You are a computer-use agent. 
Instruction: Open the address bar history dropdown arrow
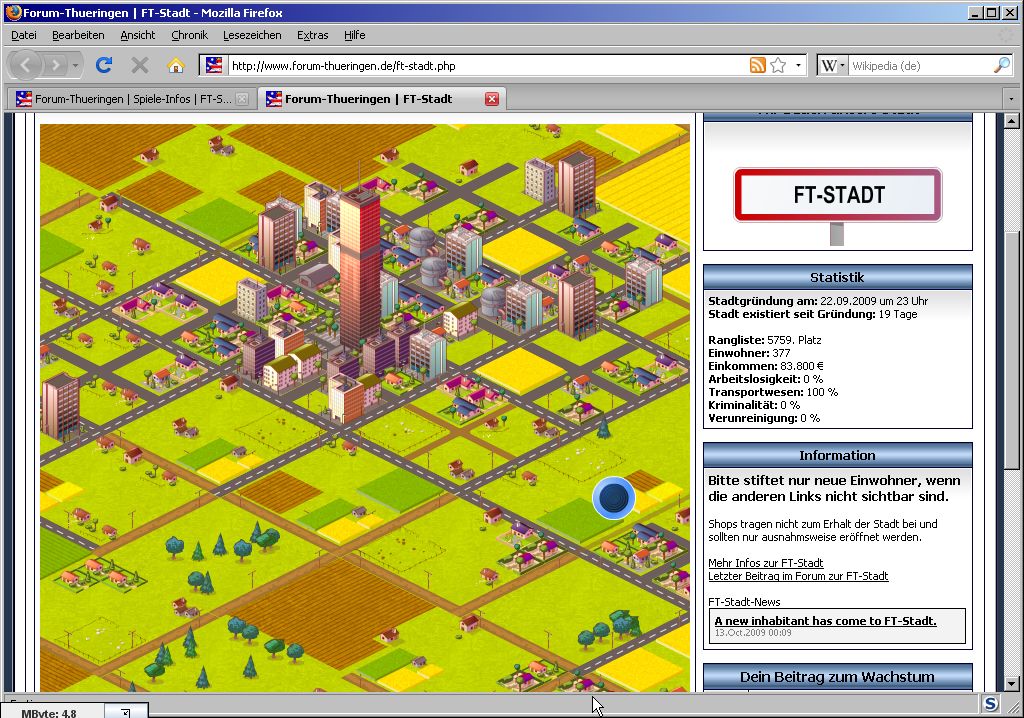click(798, 65)
